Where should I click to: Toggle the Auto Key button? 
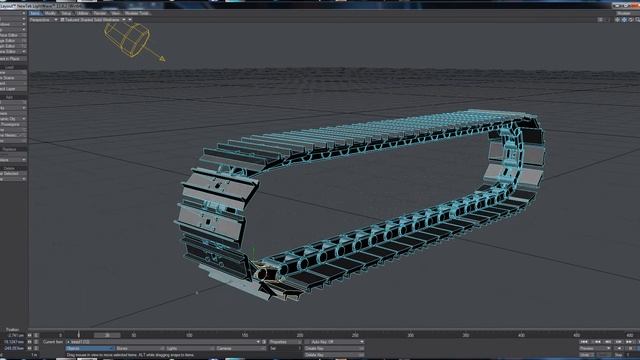334,342
